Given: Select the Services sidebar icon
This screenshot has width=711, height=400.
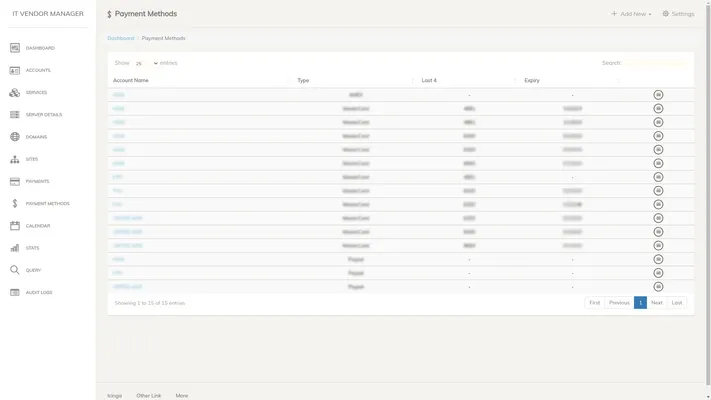Looking at the screenshot, I should 15,92.
